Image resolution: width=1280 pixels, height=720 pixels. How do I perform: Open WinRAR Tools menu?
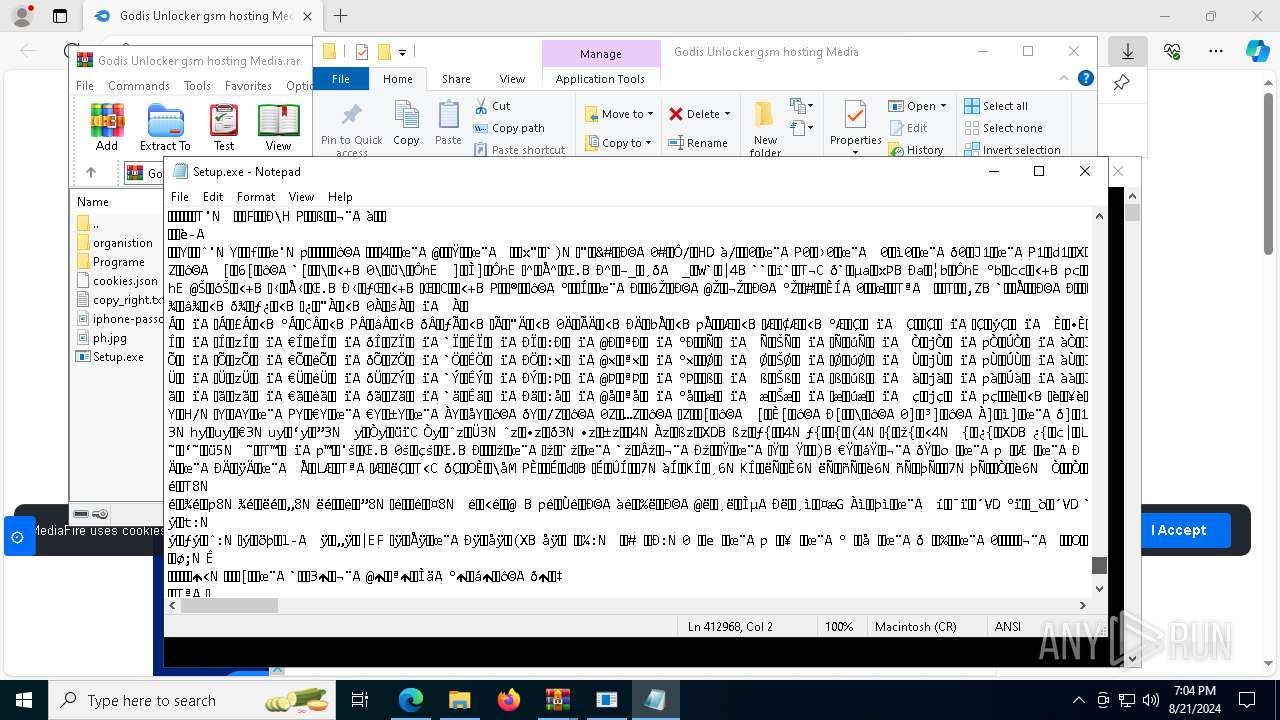197,86
